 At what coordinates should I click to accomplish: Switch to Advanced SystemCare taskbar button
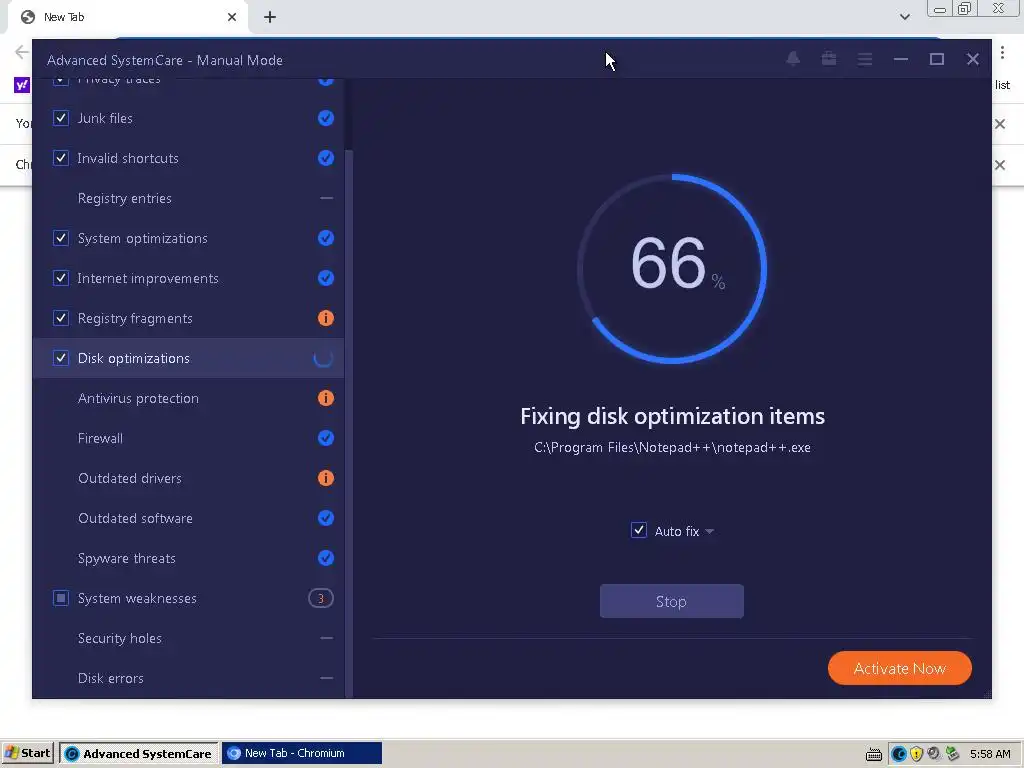[x=139, y=753]
